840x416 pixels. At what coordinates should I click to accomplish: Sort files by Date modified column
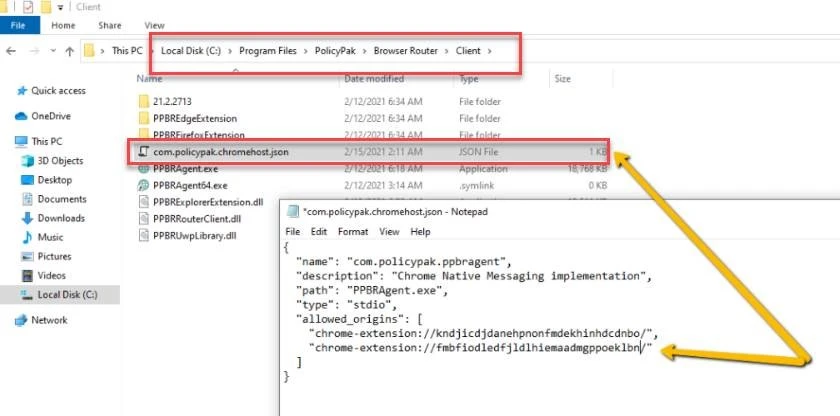(374, 78)
